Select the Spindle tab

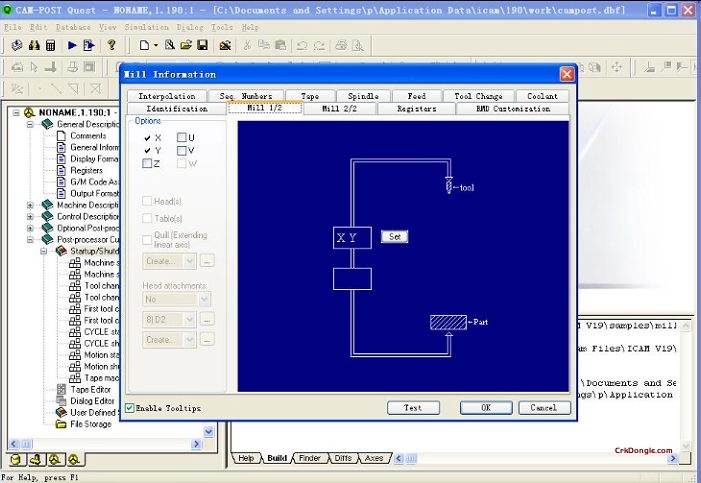[364, 96]
